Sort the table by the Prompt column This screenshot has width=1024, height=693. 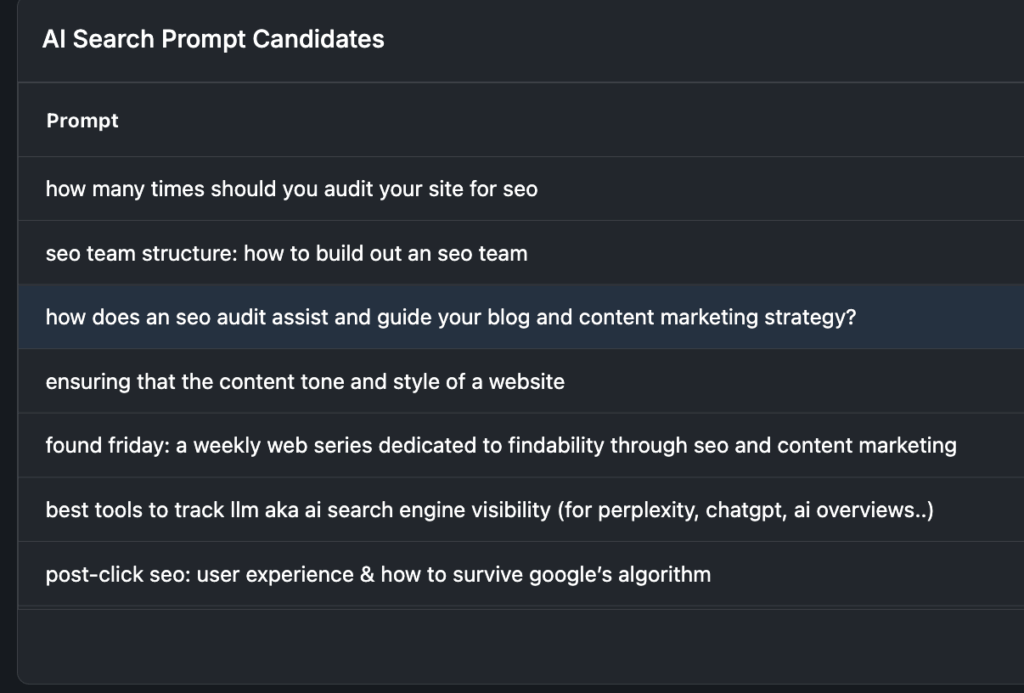(x=82, y=121)
